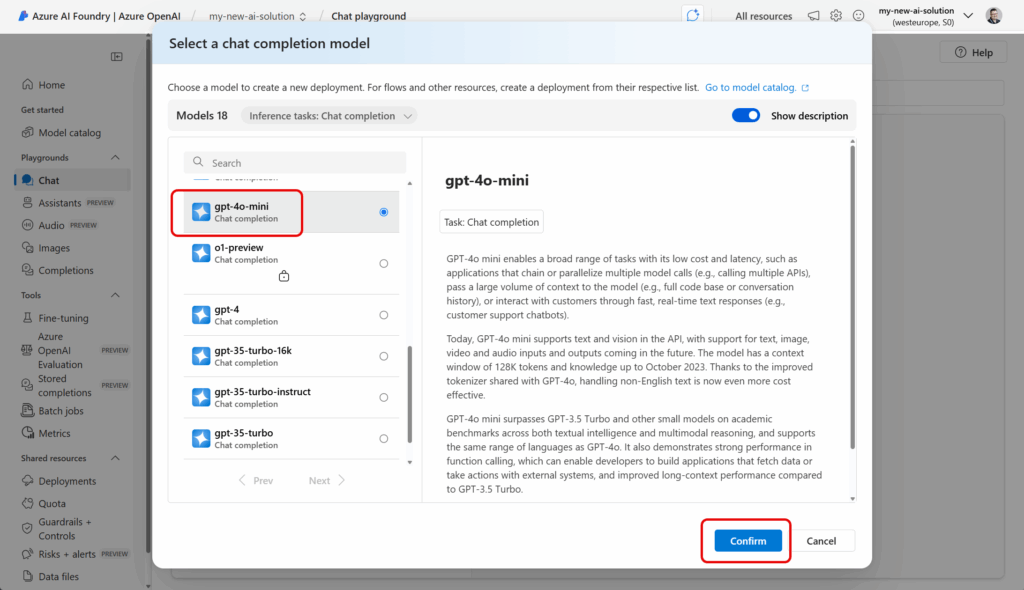Click the smiley feedback icon in header
Image resolution: width=1024 pixels, height=590 pixels.
(859, 16)
